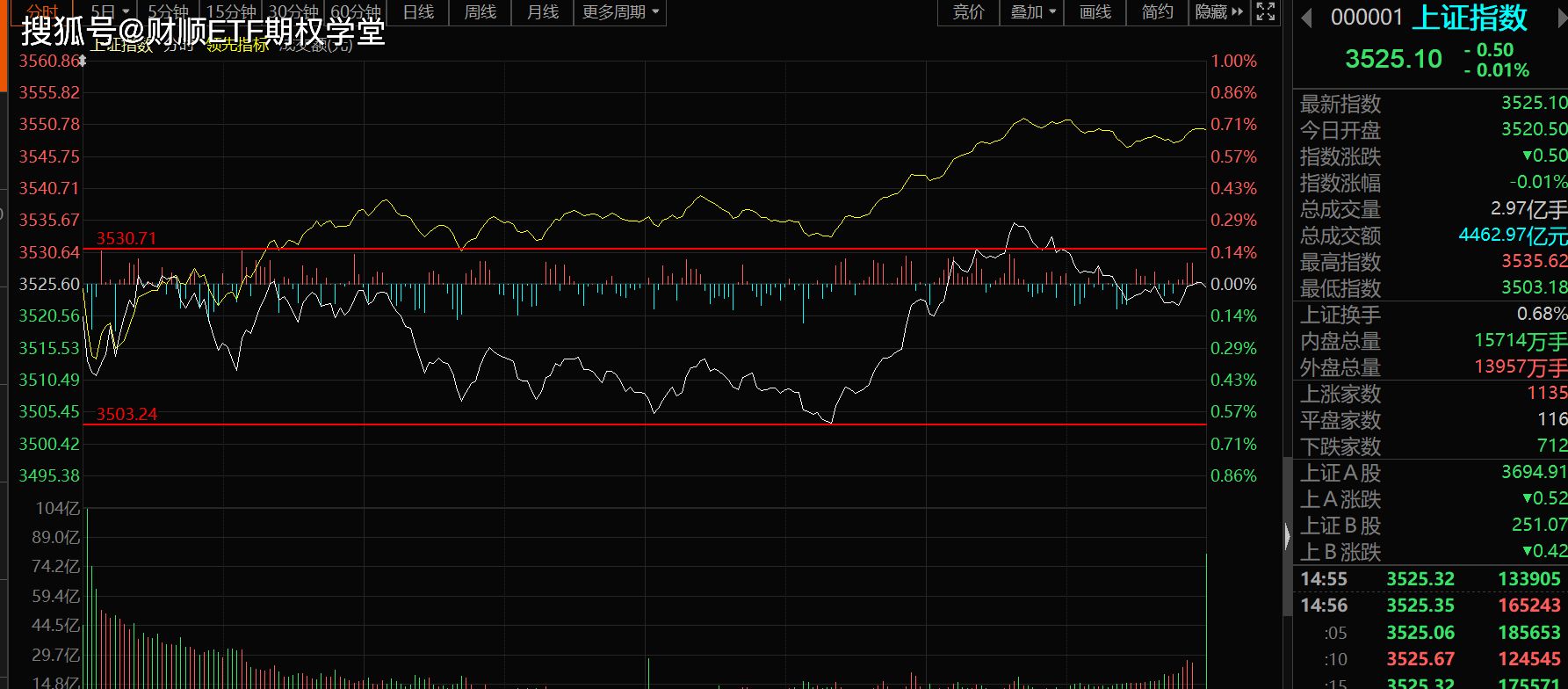Enable the 画线 drawing tool

(1095, 12)
